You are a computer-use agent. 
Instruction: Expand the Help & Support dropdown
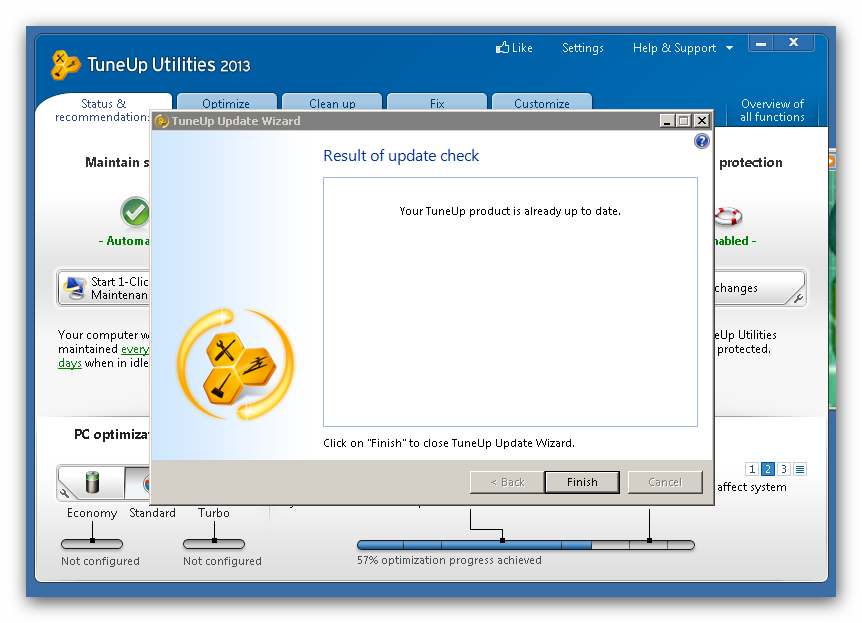click(x=682, y=48)
